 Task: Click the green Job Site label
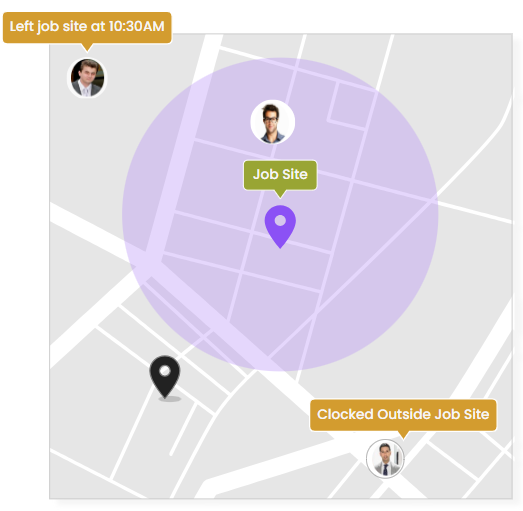pyautogui.click(x=280, y=175)
